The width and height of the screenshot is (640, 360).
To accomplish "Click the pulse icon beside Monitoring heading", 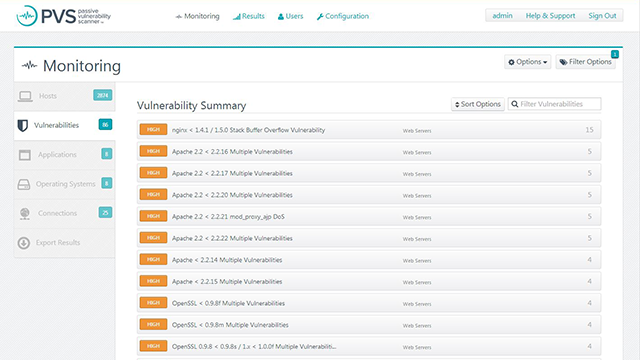I will pos(29,65).
